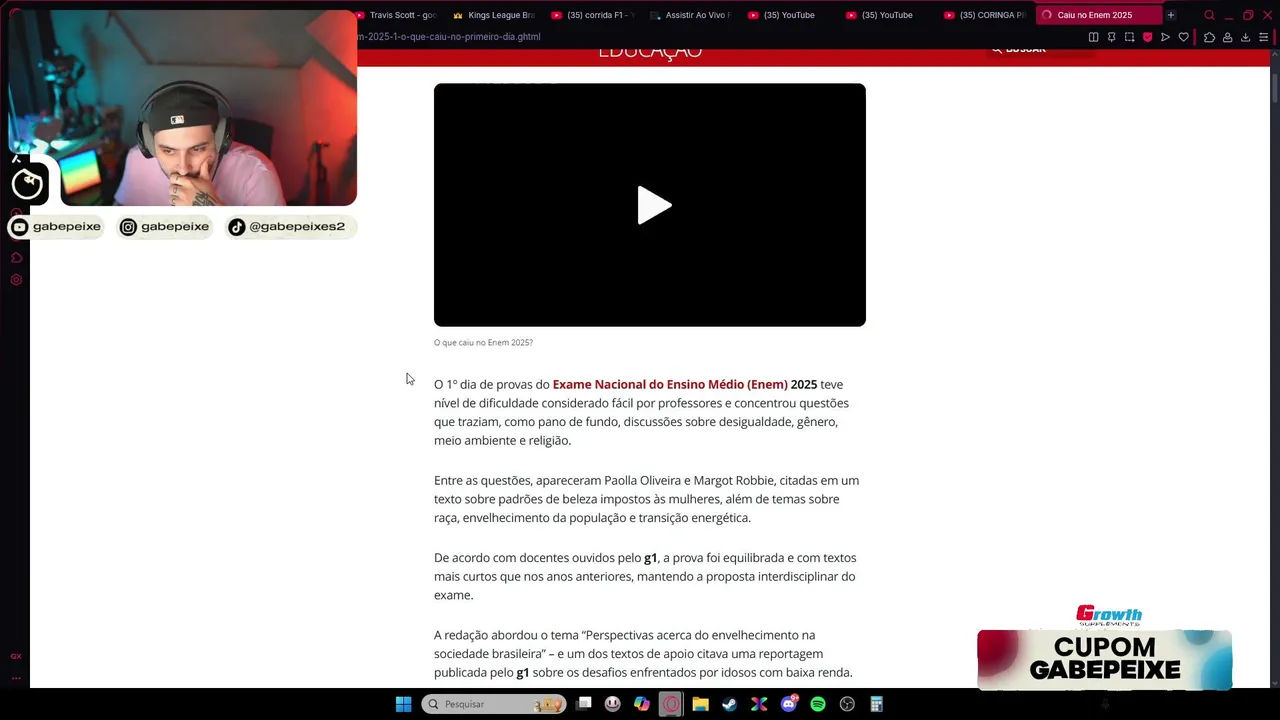Open the profile account icon

coord(1227,37)
